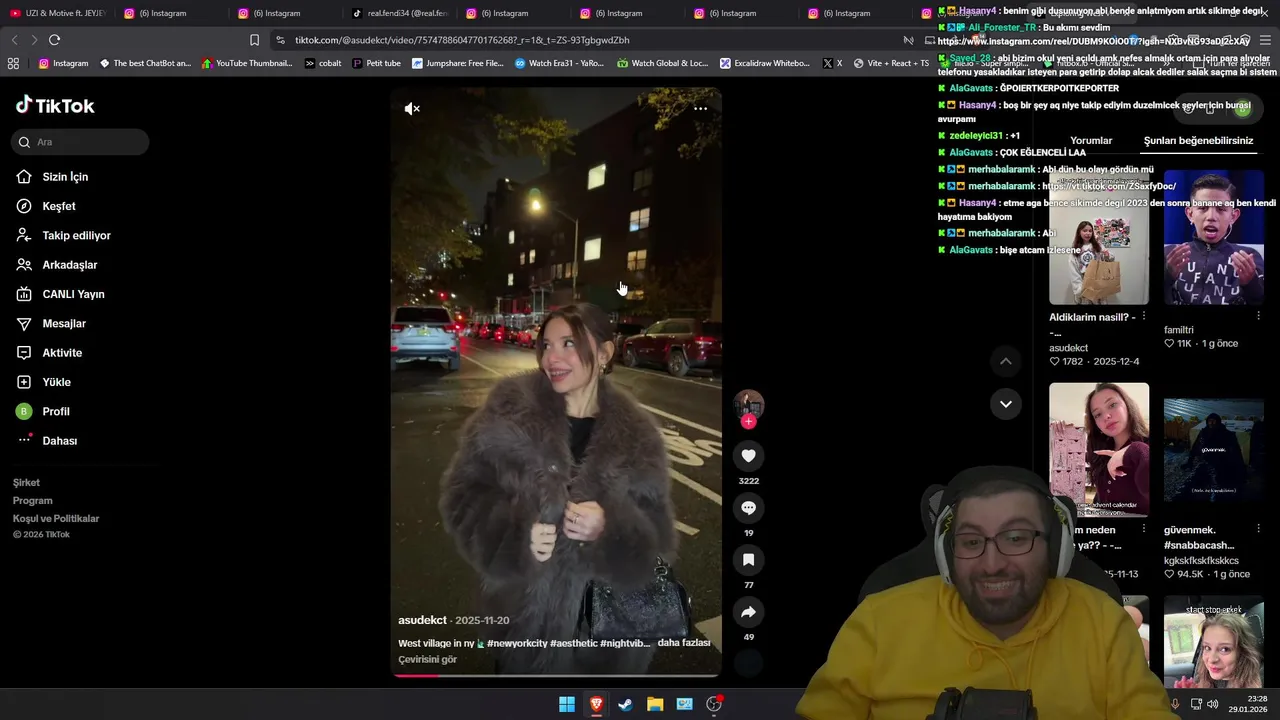This screenshot has width=1280, height=720.
Task: Open cobalt bookmark
Action: click(323, 63)
